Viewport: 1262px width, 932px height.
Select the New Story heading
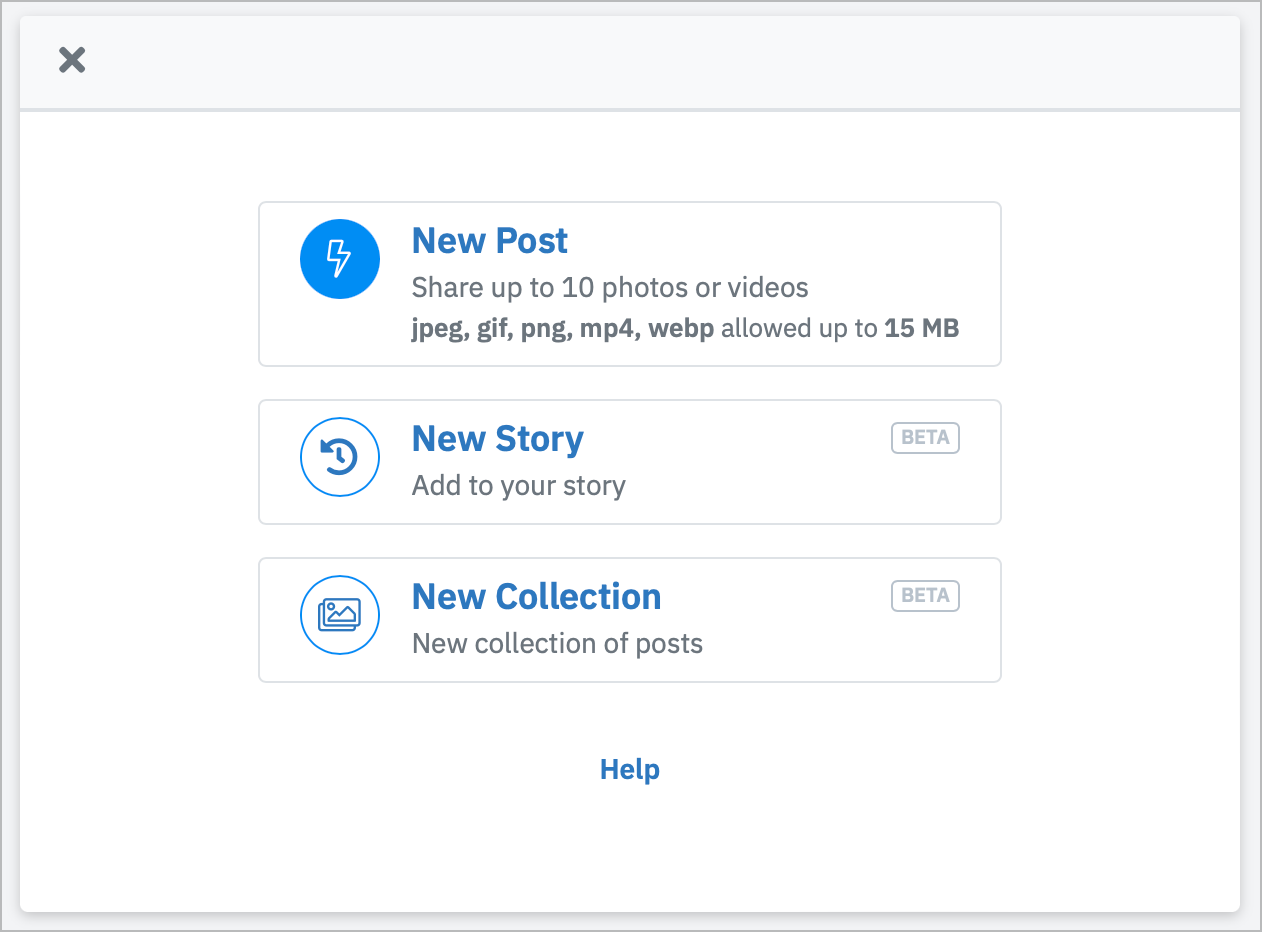point(497,438)
